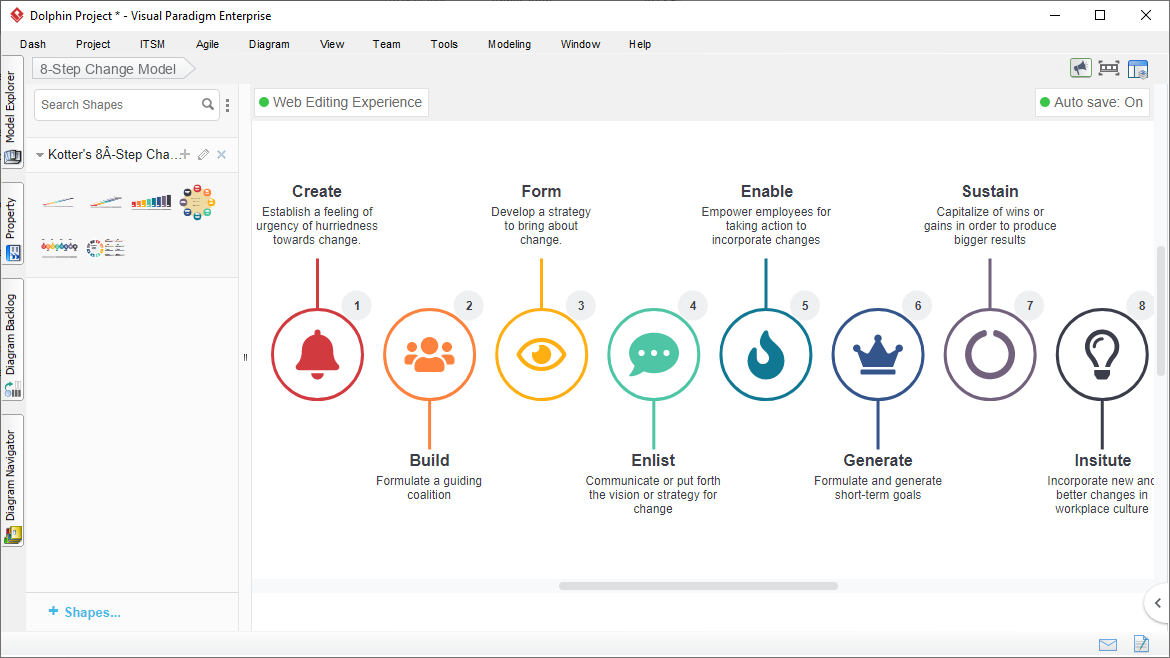Open the Diagram Navigator panel
This screenshot has height=658, width=1170.
[x=12, y=475]
